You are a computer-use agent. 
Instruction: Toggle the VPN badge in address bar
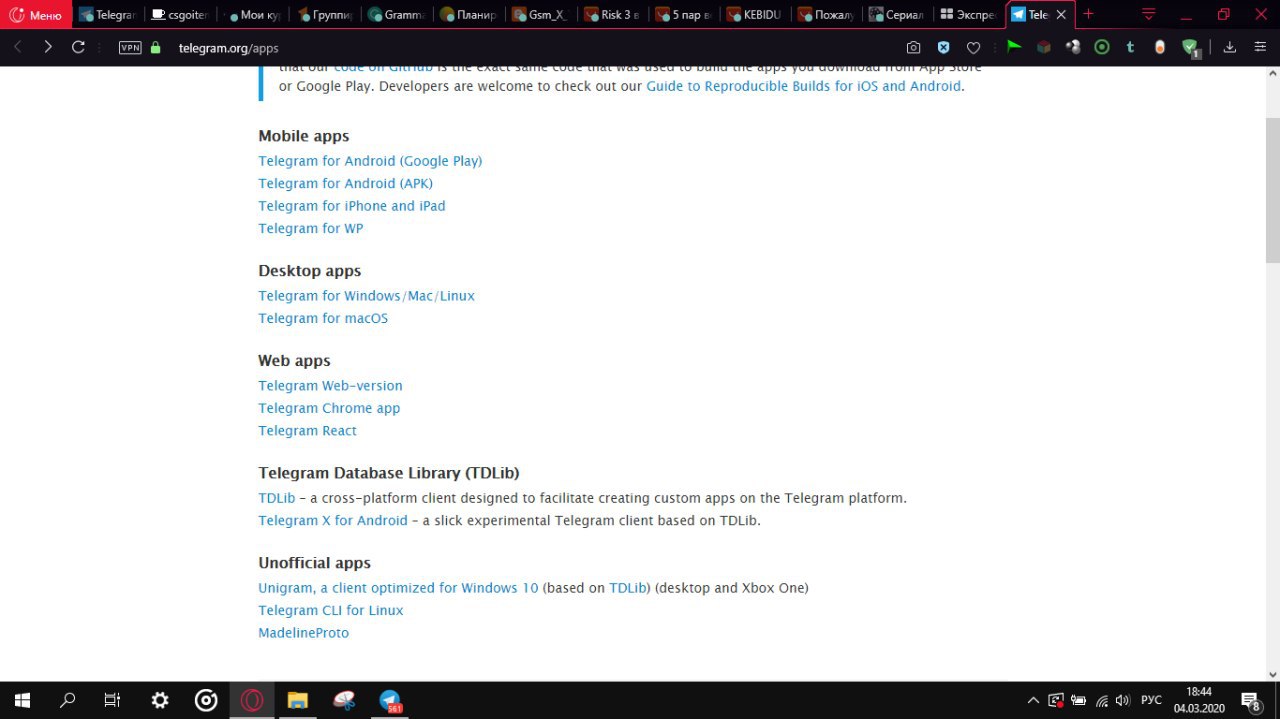tap(130, 47)
